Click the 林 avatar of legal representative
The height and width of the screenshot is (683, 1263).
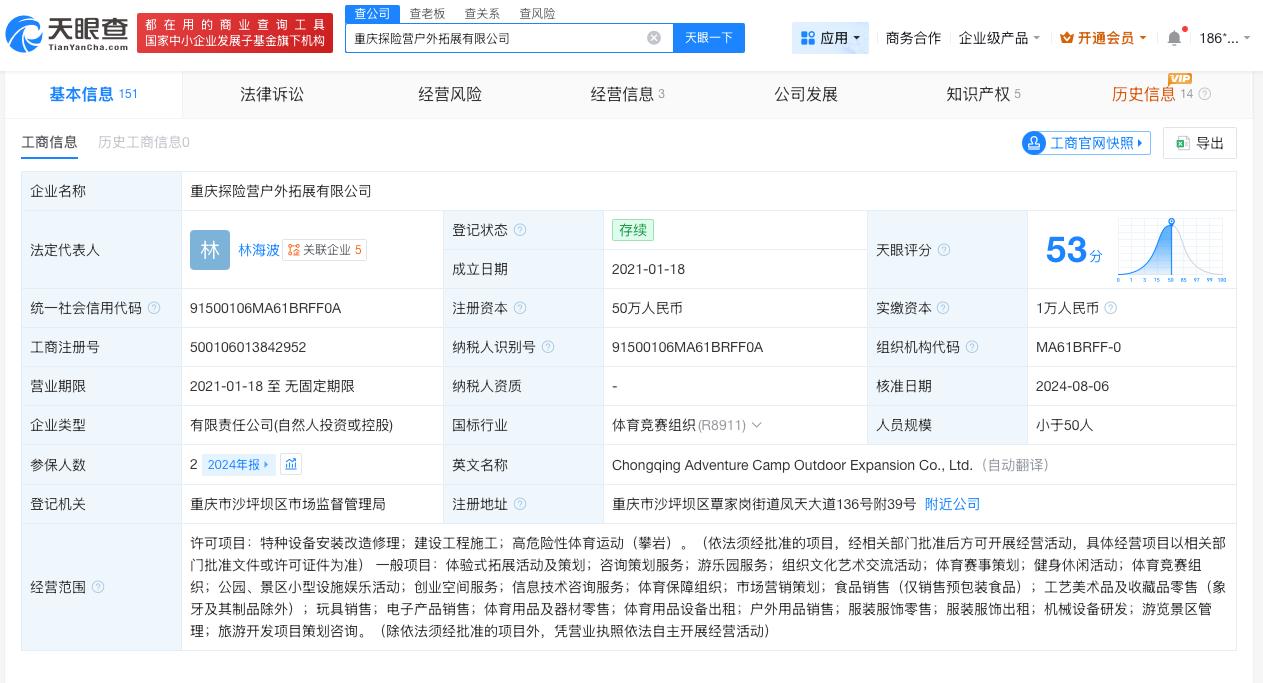(x=209, y=250)
